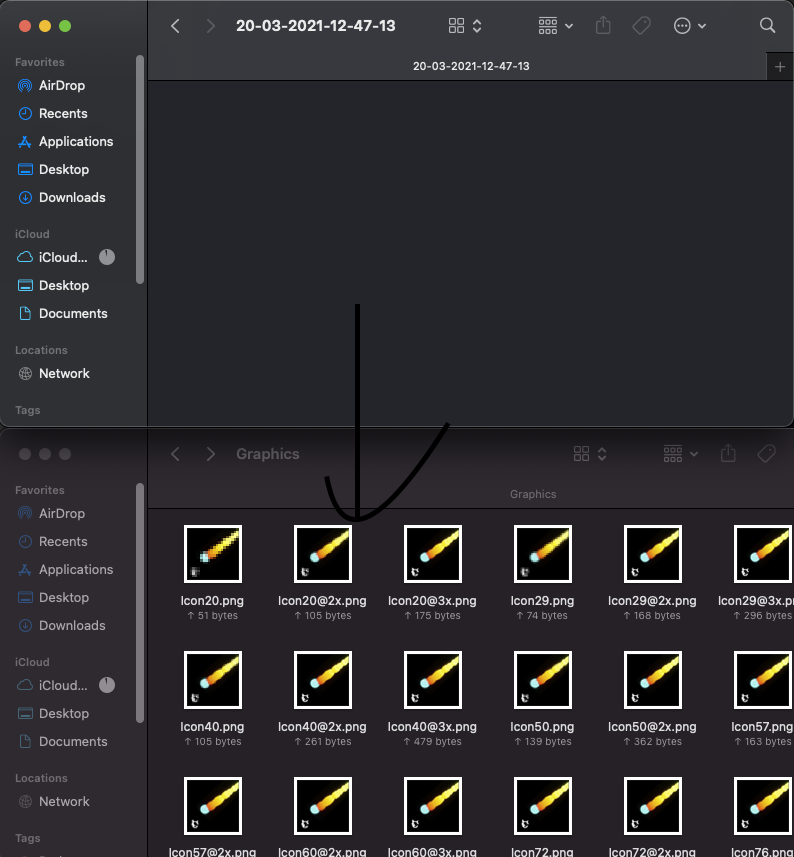
Task: Select Icon29@2x.png thumbnail
Action: click(x=652, y=554)
